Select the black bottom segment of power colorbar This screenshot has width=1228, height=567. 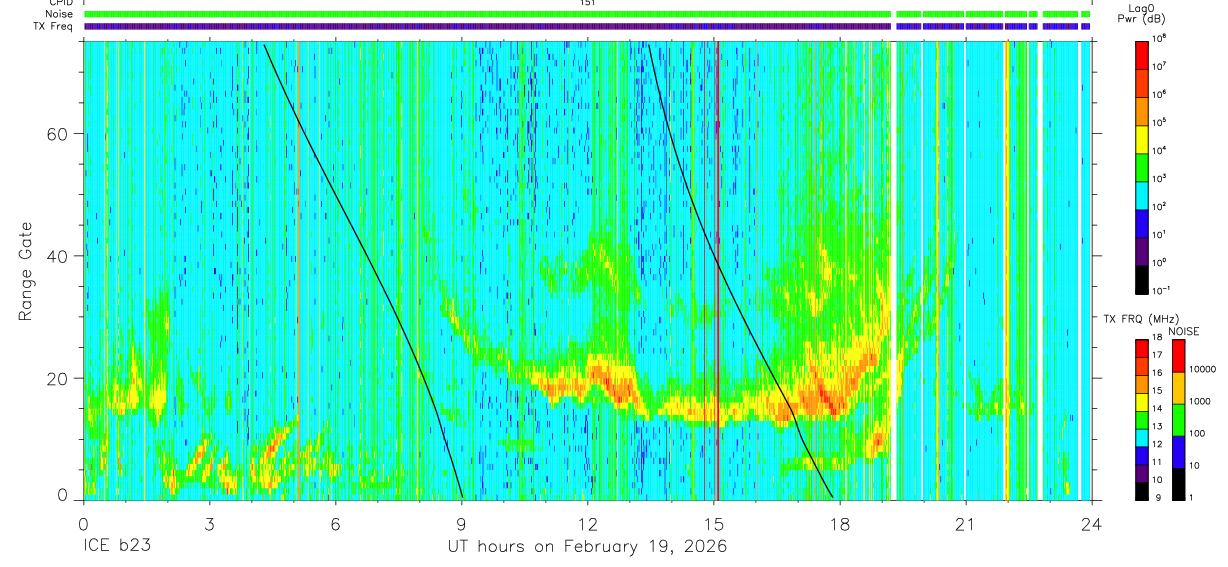point(1142,278)
